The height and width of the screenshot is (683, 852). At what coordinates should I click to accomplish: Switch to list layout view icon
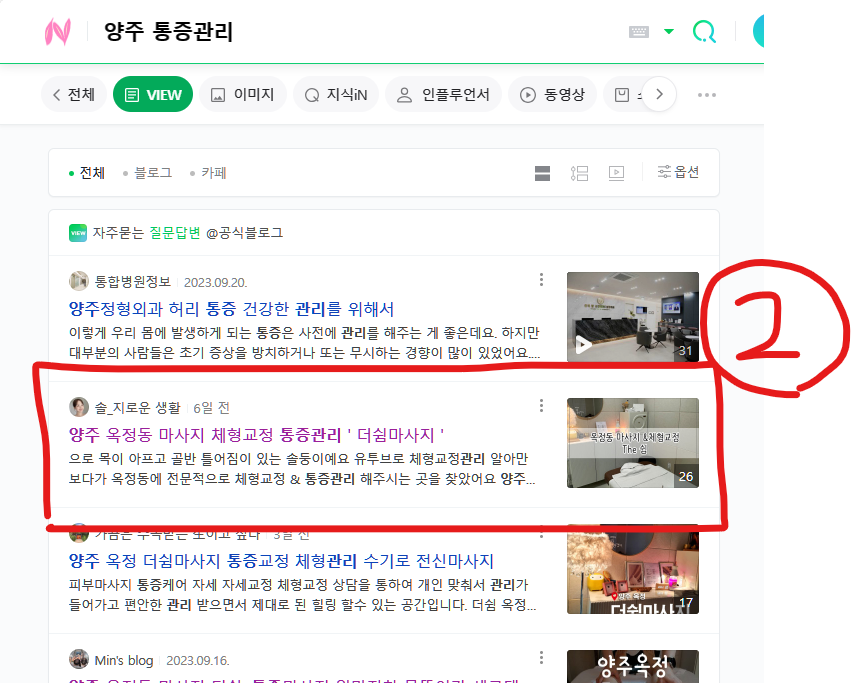(x=579, y=173)
